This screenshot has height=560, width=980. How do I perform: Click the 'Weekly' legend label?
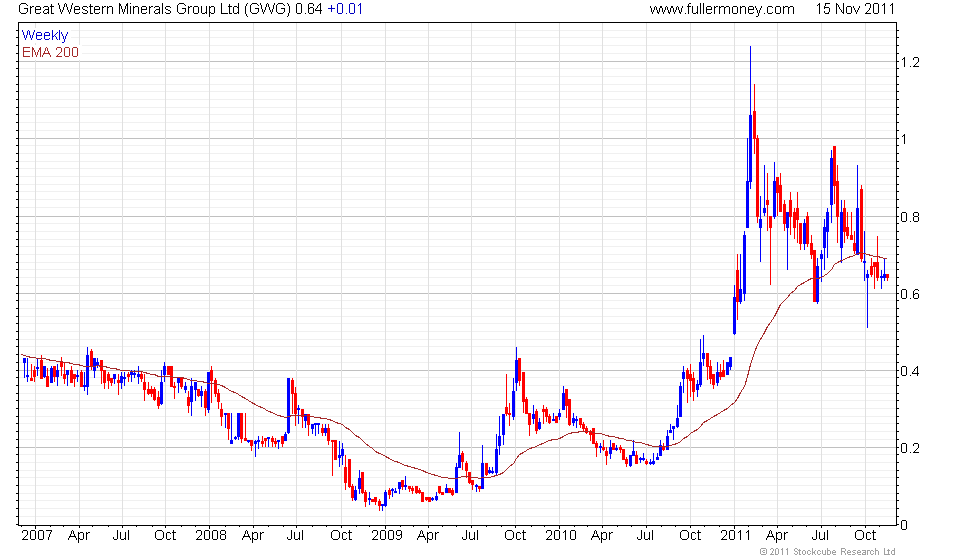click(44, 36)
